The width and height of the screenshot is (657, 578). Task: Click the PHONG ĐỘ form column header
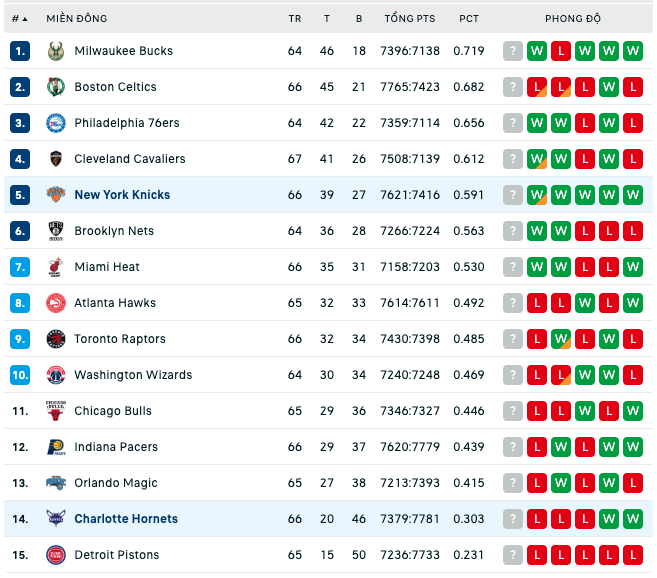573,19
